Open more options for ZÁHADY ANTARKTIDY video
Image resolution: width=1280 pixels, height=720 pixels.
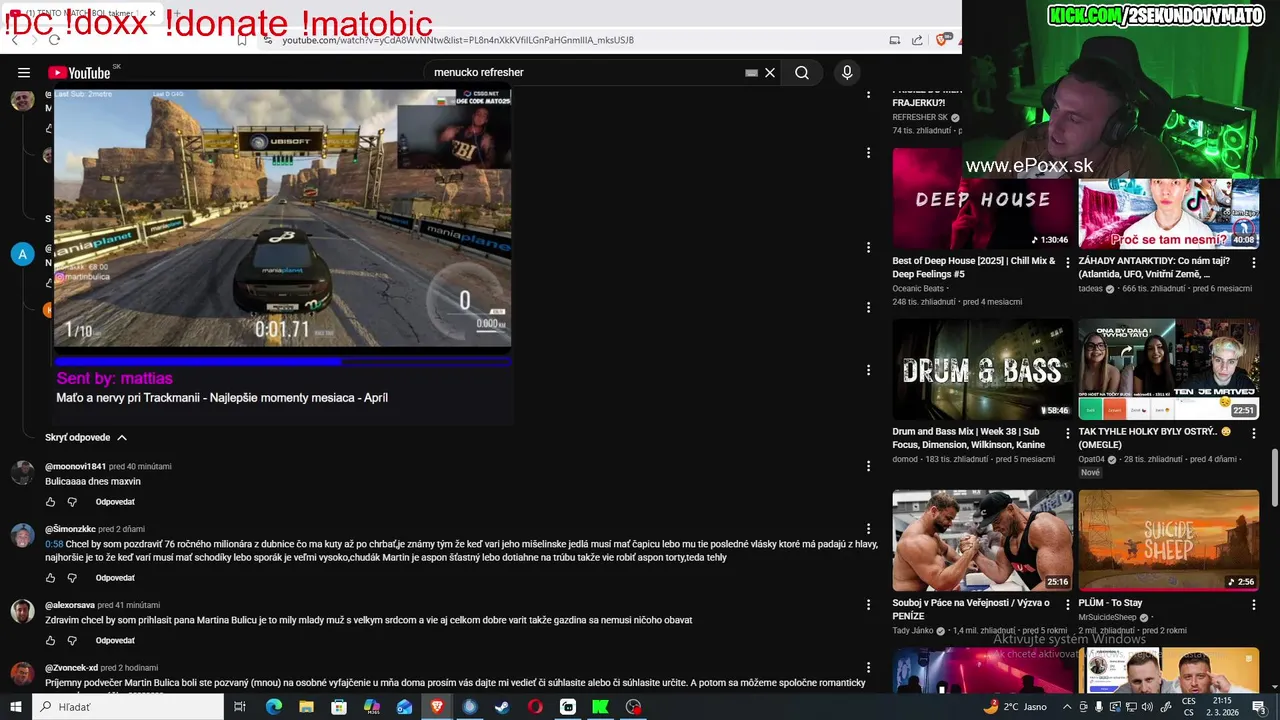coord(1254,262)
